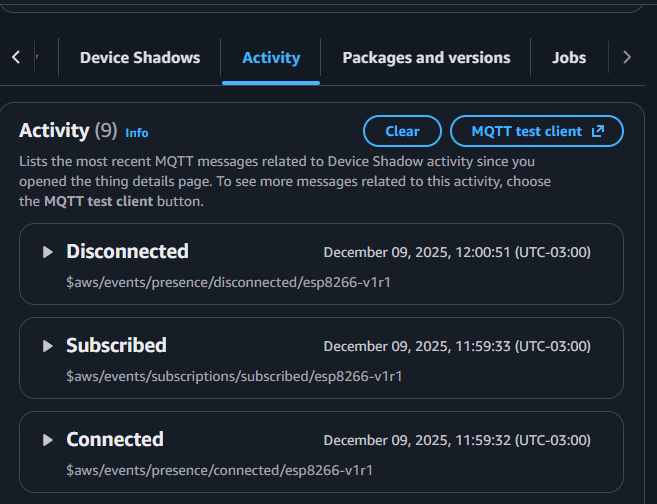Click the Connected event title text
657x504 pixels.
coord(115,439)
